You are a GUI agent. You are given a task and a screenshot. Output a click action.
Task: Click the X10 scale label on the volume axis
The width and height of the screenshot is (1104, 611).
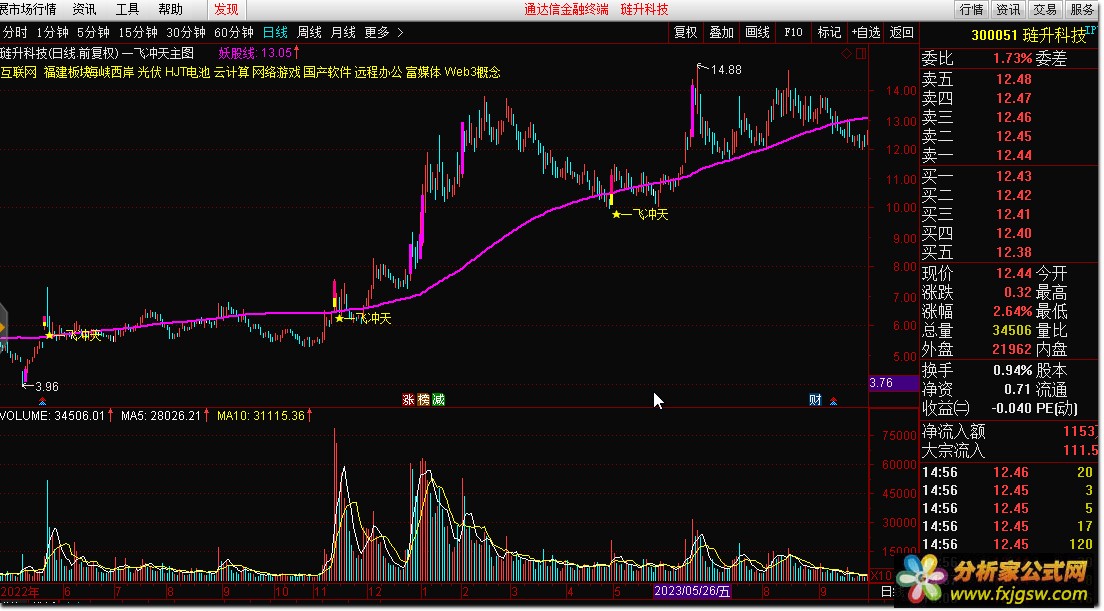pyautogui.click(x=882, y=576)
